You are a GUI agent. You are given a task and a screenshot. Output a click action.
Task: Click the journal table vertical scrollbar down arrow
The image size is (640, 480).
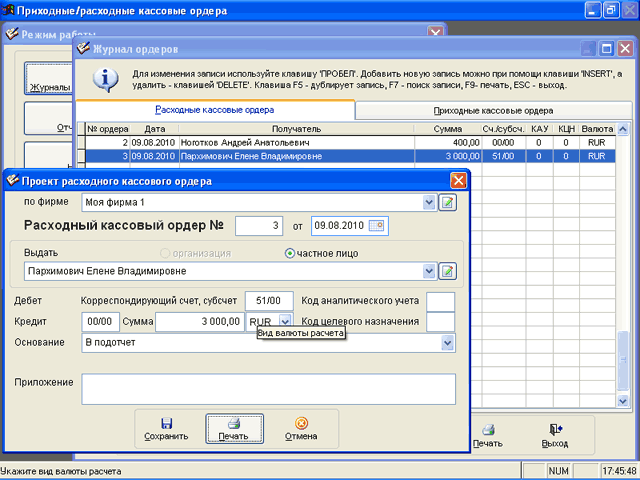[x=623, y=401]
